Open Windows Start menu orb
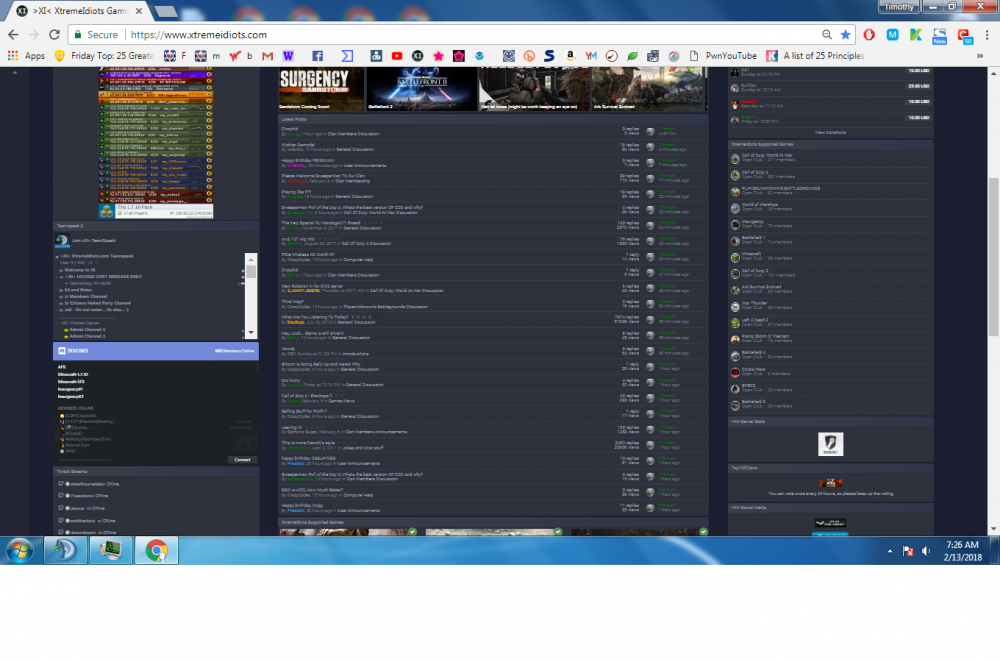Screen dimensions: 1000x662 [x=22, y=549]
